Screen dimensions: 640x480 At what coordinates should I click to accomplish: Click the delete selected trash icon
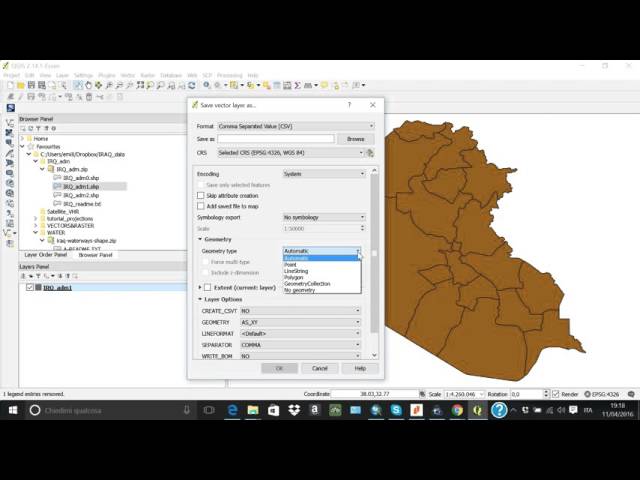(x=89, y=97)
